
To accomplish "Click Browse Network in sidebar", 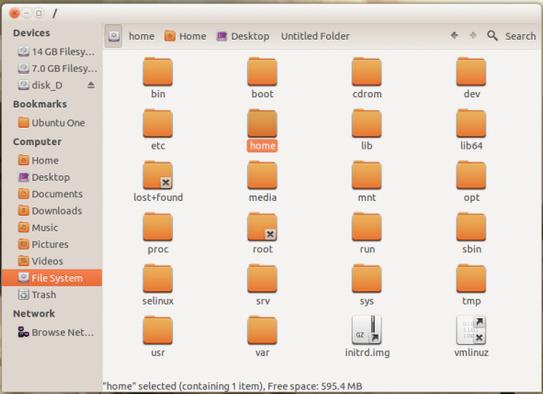I will [x=56, y=332].
